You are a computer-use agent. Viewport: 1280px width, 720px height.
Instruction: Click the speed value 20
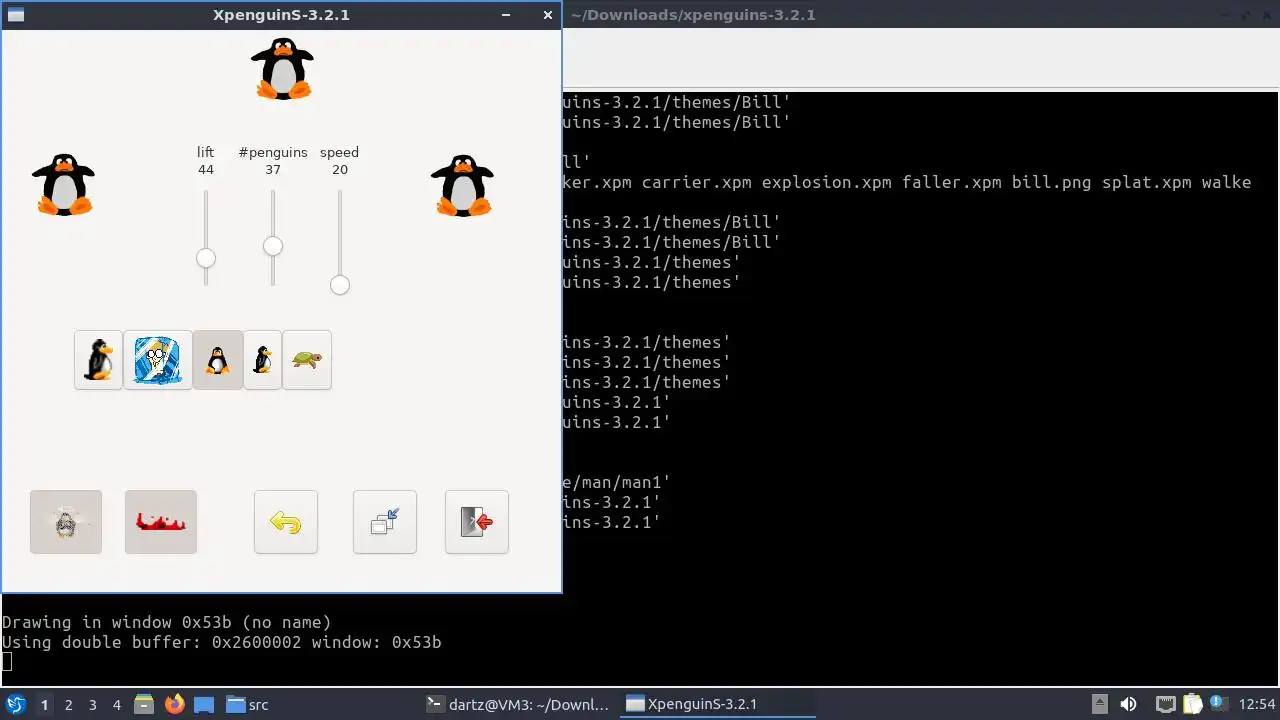click(x=340, y=170)
